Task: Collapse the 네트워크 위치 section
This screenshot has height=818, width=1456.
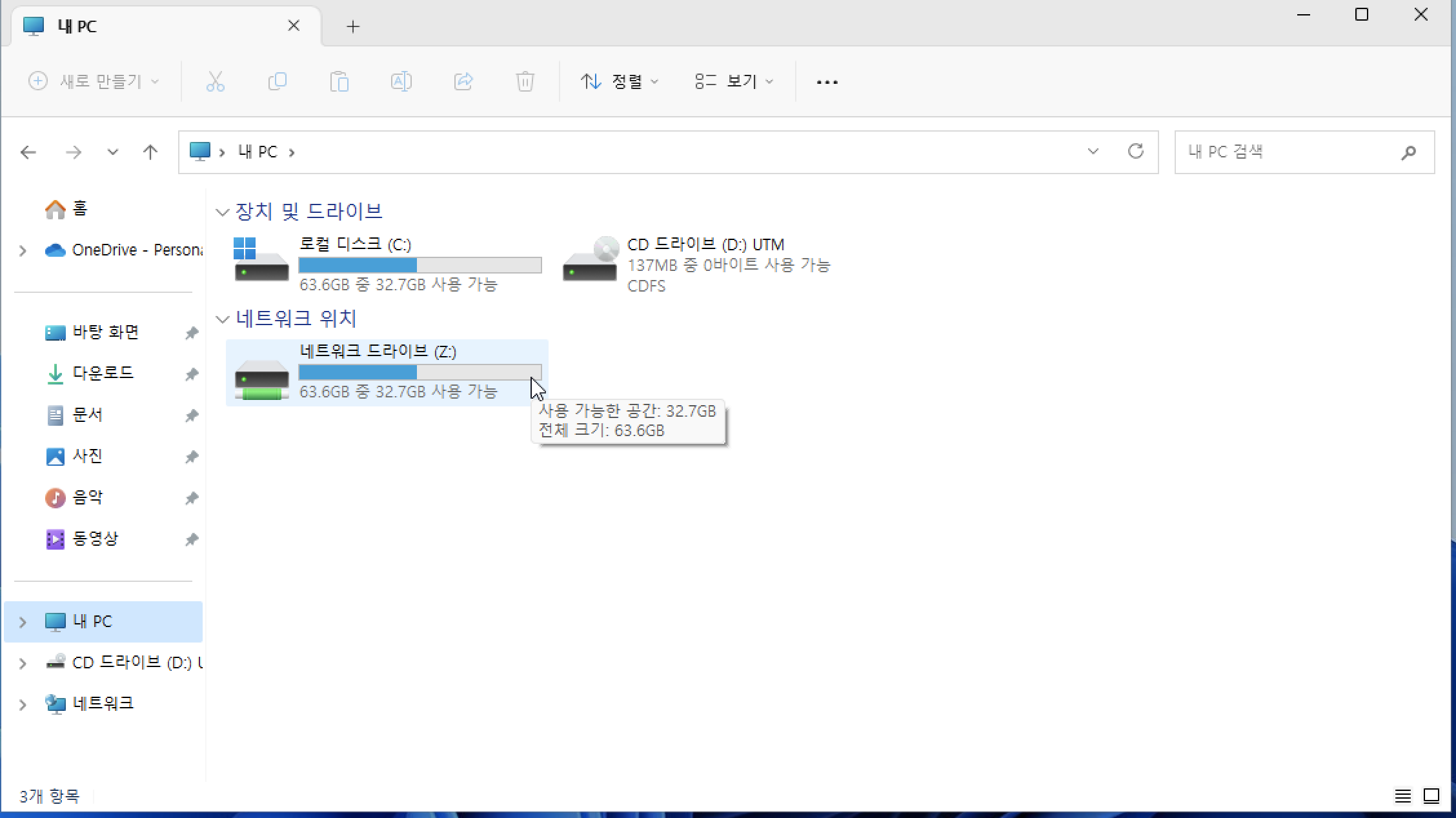Action: [223, 319]
